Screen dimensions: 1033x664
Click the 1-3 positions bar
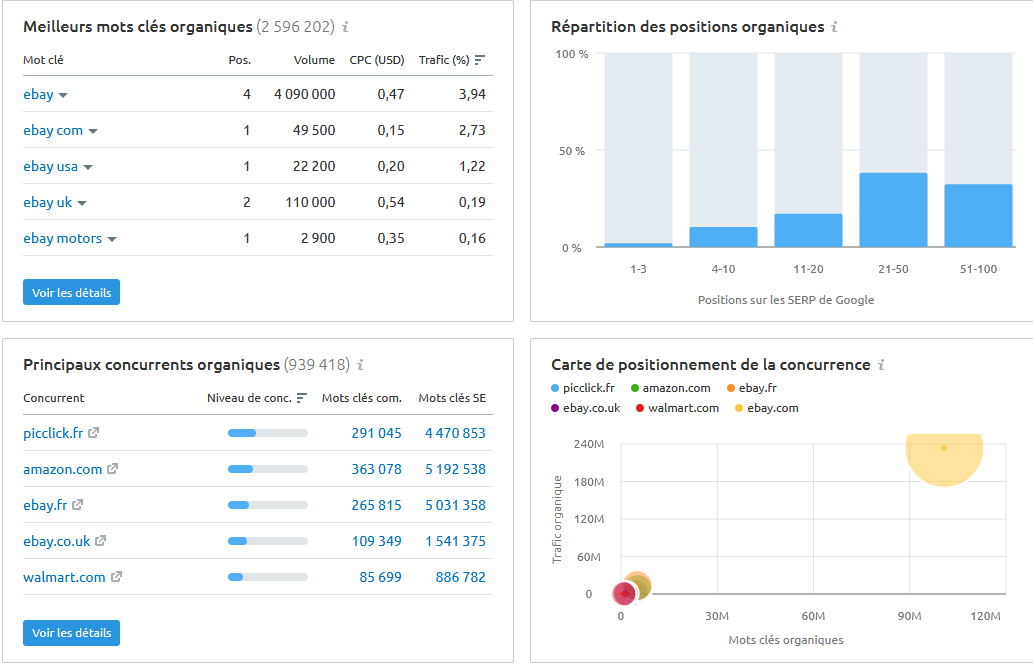[x=638, y=245]
